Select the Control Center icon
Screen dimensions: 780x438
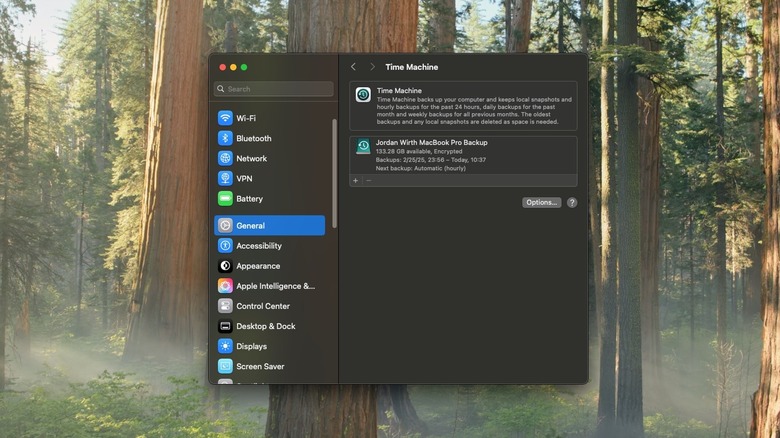pos(225,306)
